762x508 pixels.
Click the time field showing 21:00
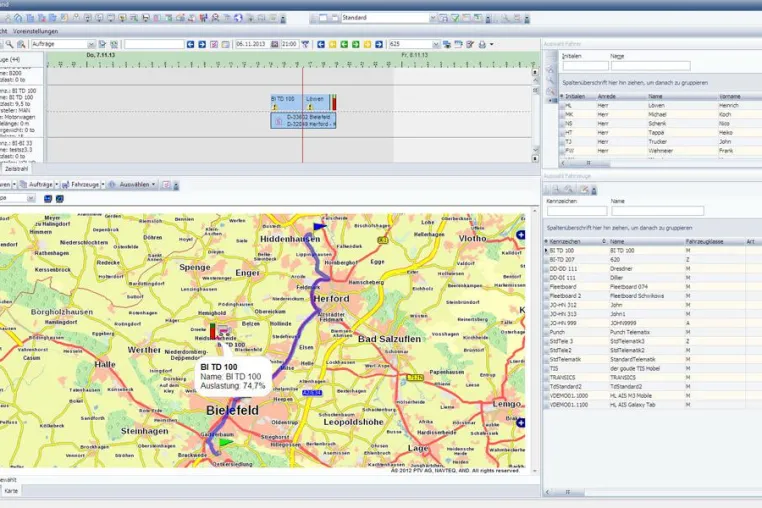coord(290,44)
